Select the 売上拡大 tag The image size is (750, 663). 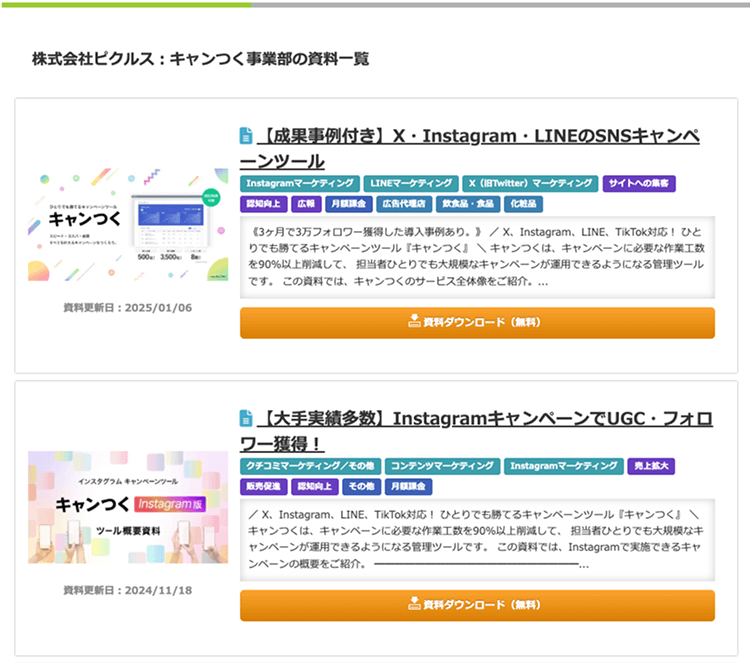651,466
